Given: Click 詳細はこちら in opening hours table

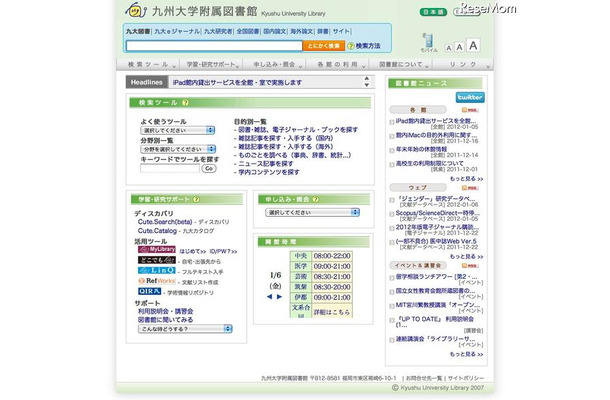Looking at the screenshot, I should tap(332, 312).
